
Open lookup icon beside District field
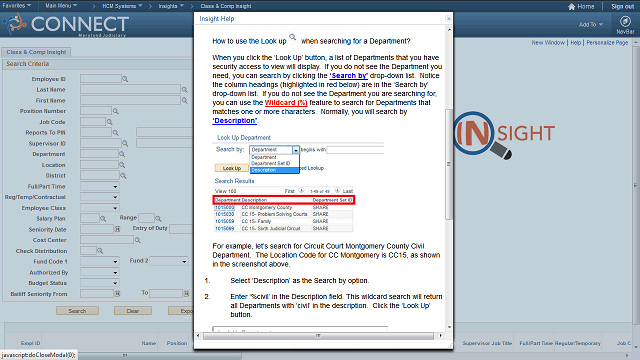(x=123, y=176)
